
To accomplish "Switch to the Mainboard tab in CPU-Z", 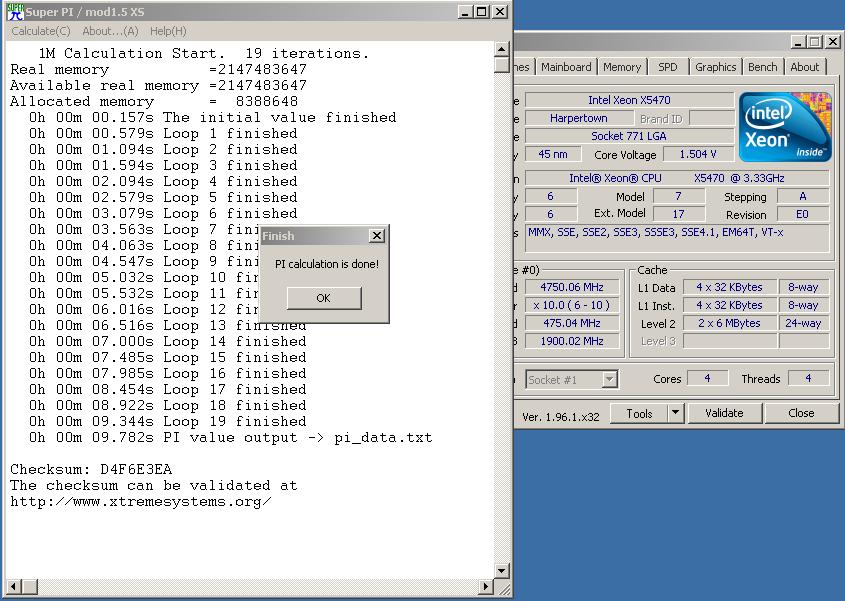I will click(x=566, y=67).
